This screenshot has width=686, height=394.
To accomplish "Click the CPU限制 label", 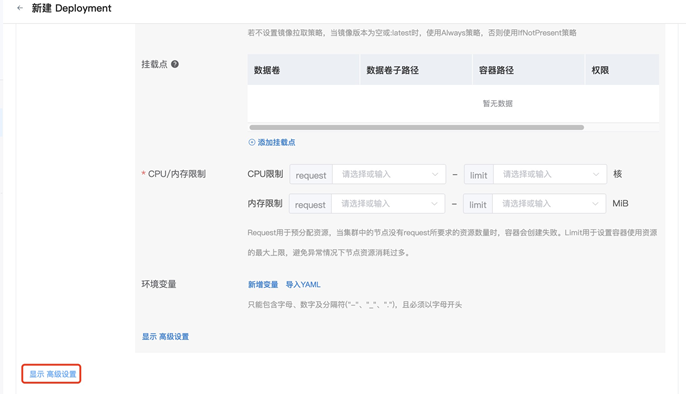I will (x=265, y=174).
